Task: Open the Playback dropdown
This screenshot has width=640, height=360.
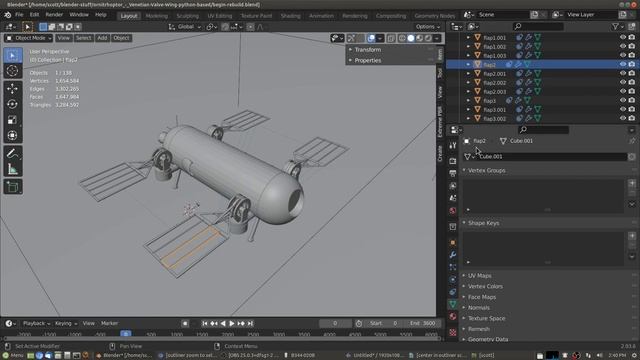Action: [x=36, y=323]
